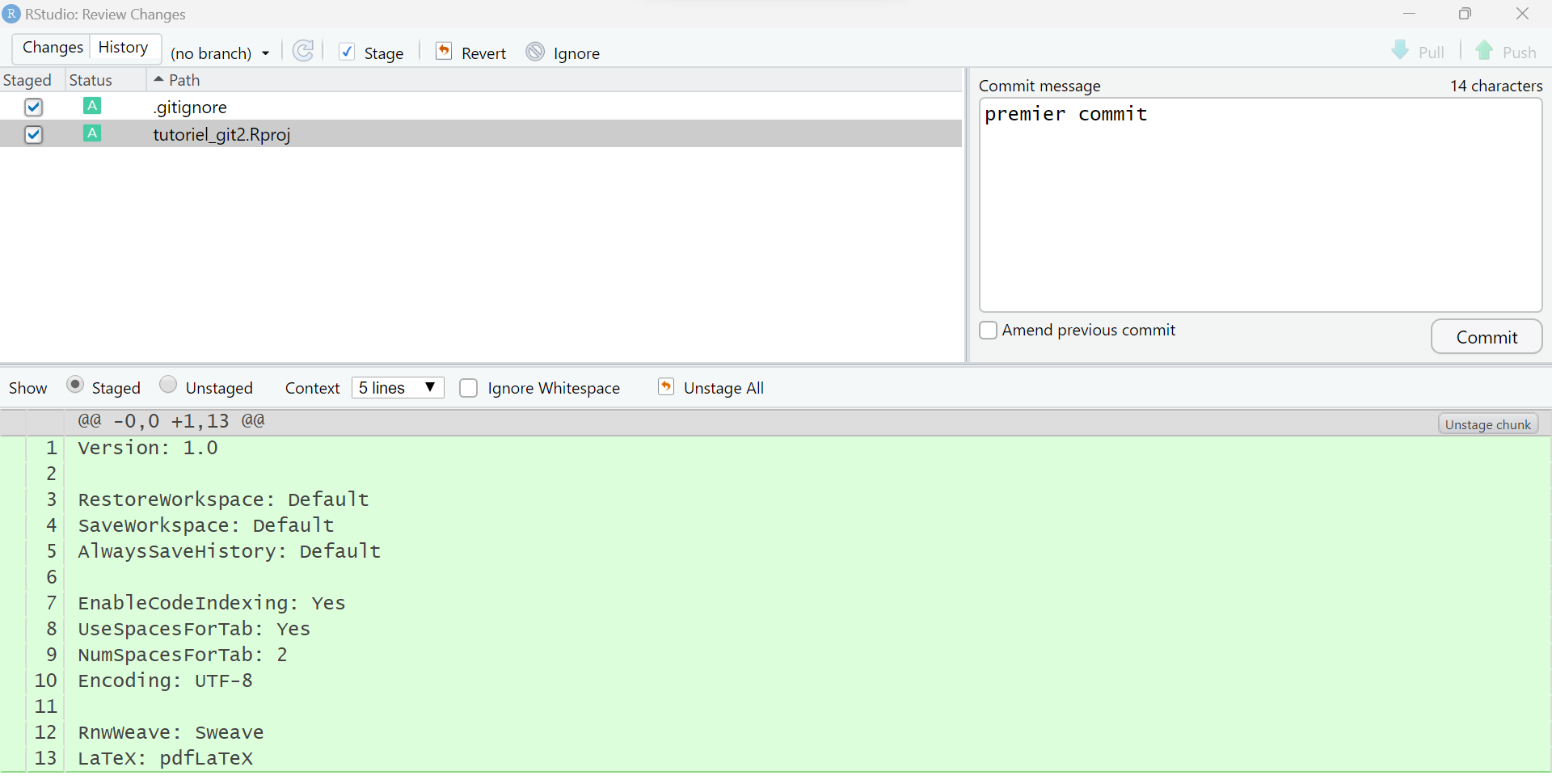Sort files by the Path column header
The height and width of the screenshot is (784, 1552).
point(184,80)
